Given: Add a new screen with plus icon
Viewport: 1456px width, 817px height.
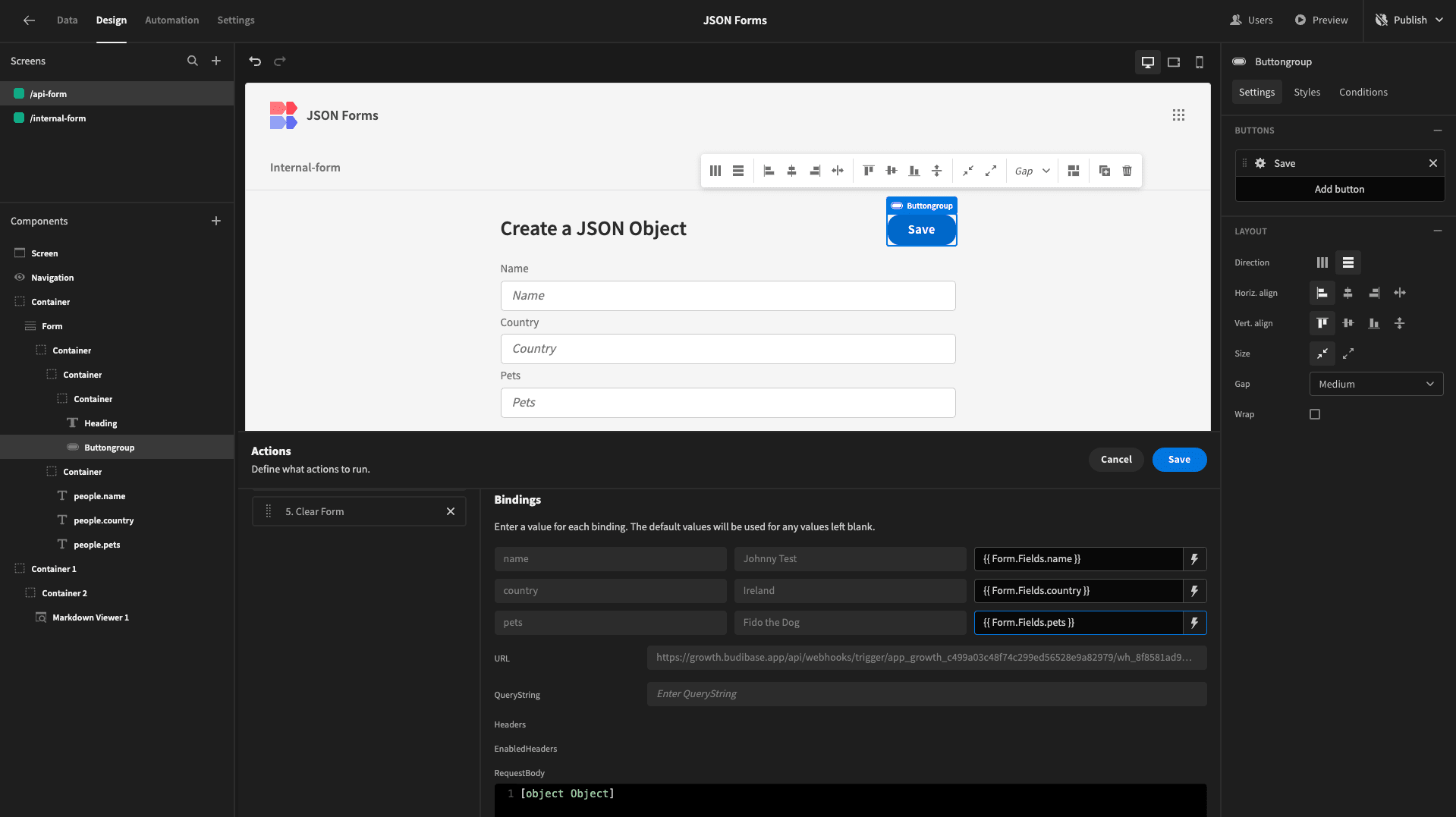Looking at the screenshot, I should click(216, 61).
